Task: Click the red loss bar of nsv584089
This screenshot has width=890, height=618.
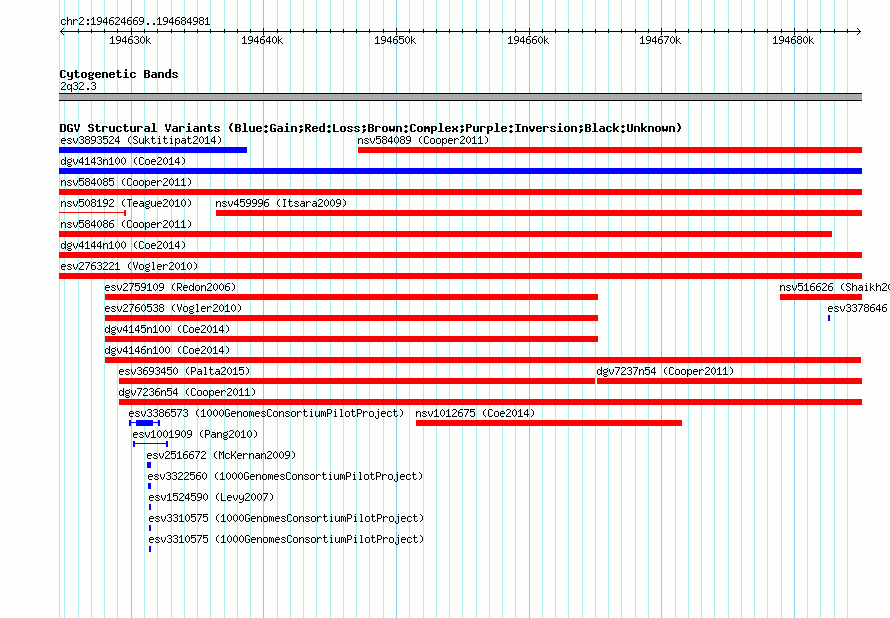Action: (610, 150)
